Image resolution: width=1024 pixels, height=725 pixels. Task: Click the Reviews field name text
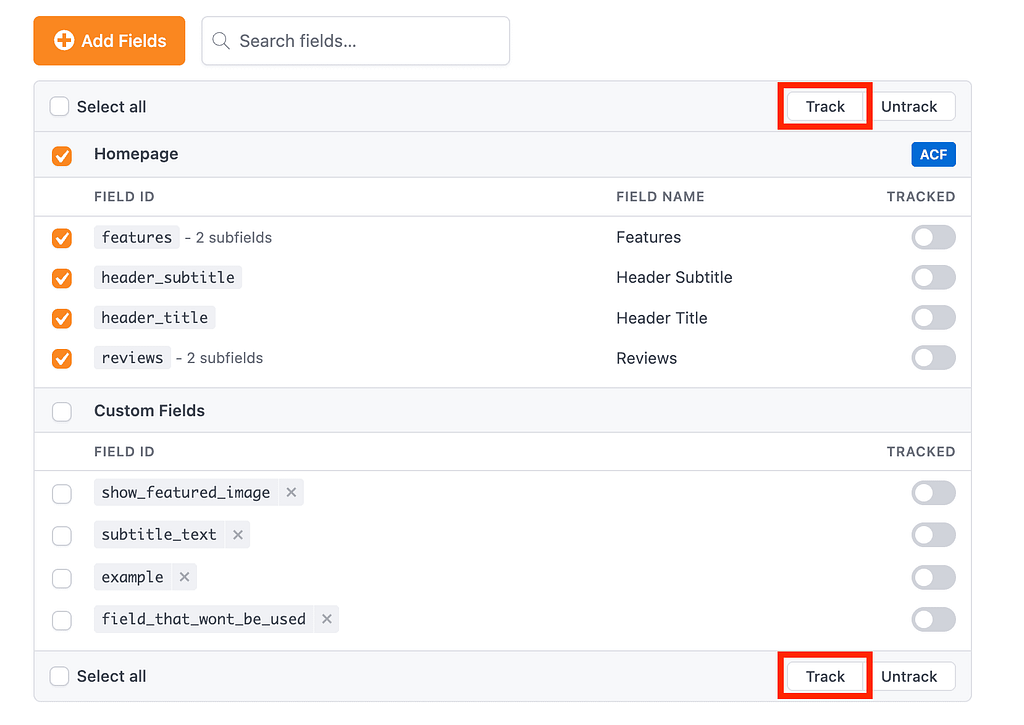tap(647, 358)
